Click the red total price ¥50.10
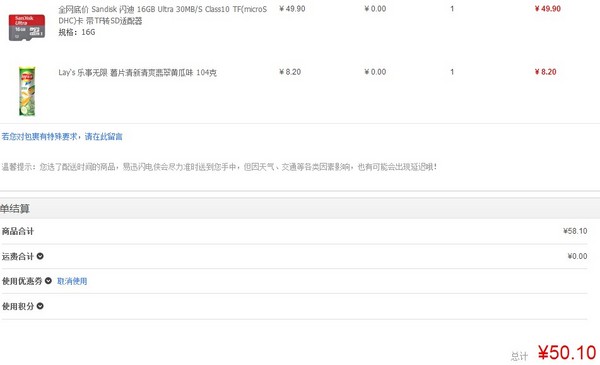The image size is (600, 365). pos(567,353)
